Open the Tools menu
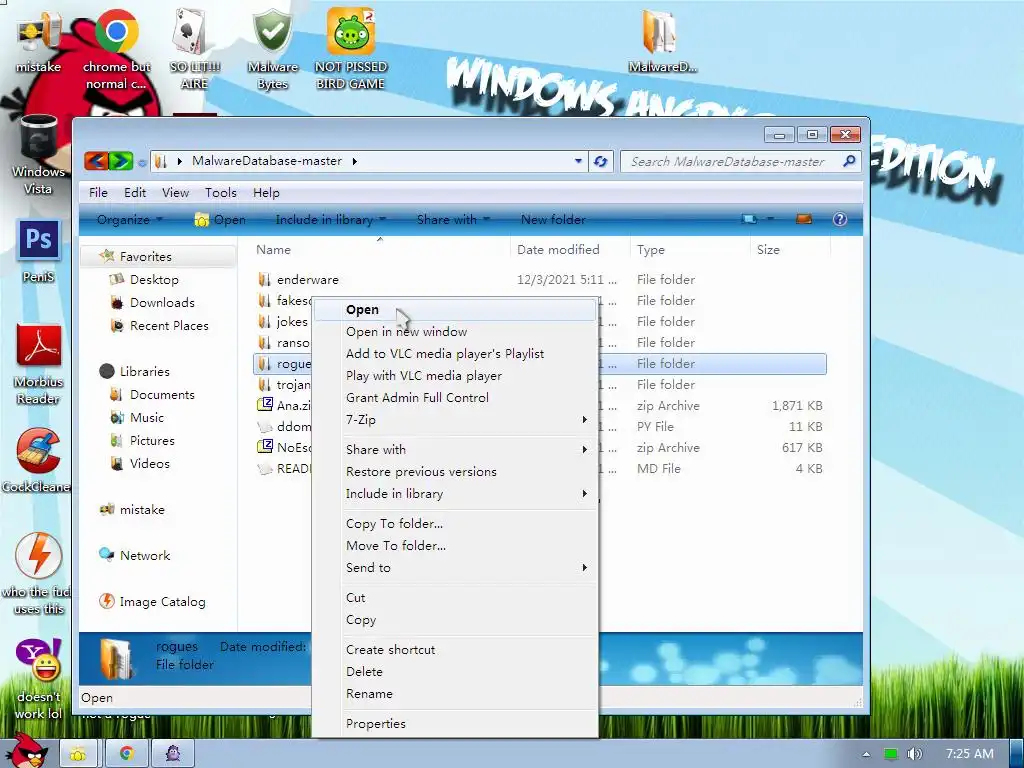Screen dimensions: 1024x768 (221, 193)
